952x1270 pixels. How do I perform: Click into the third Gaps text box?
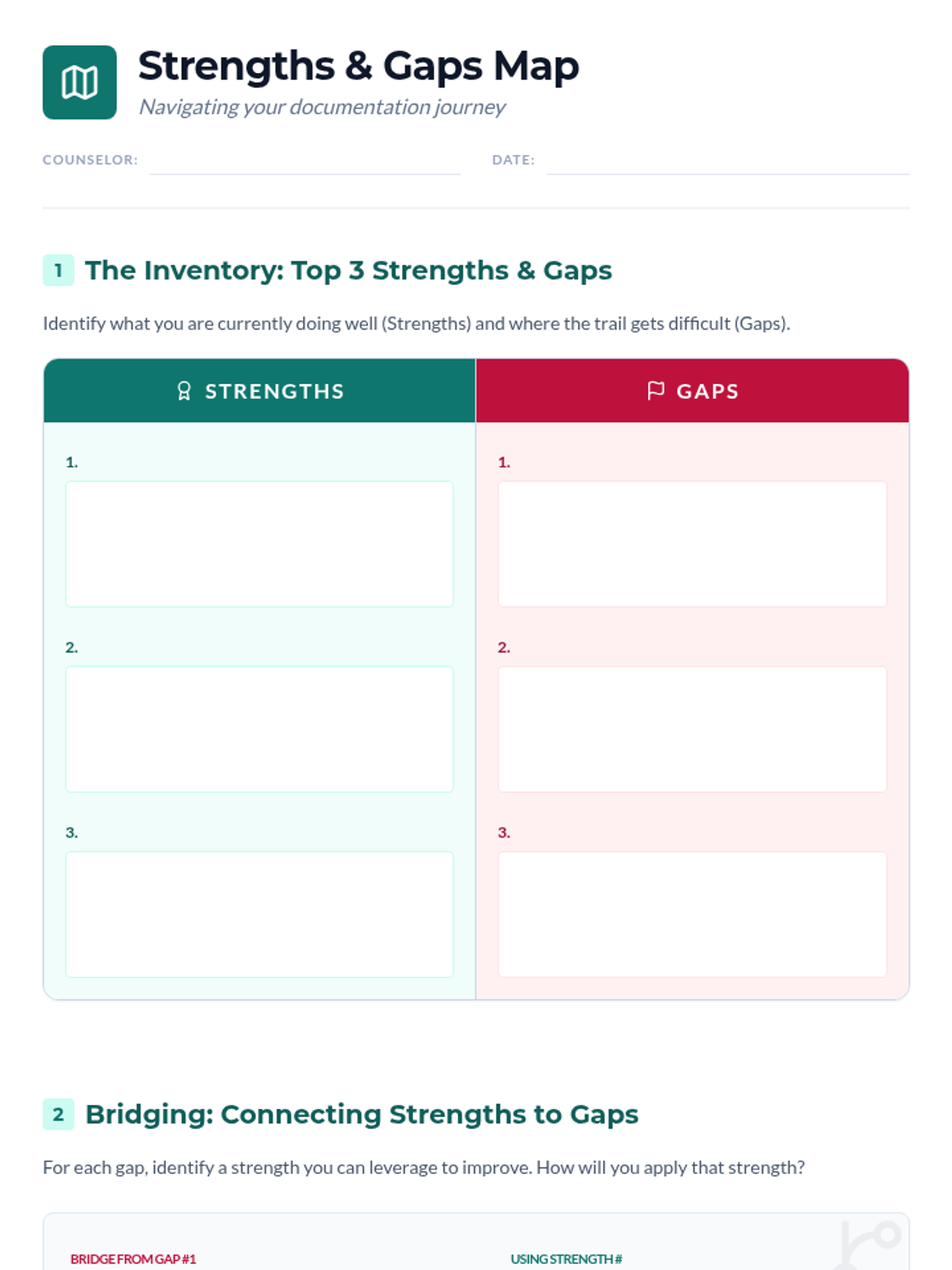(x=692, y=914)
